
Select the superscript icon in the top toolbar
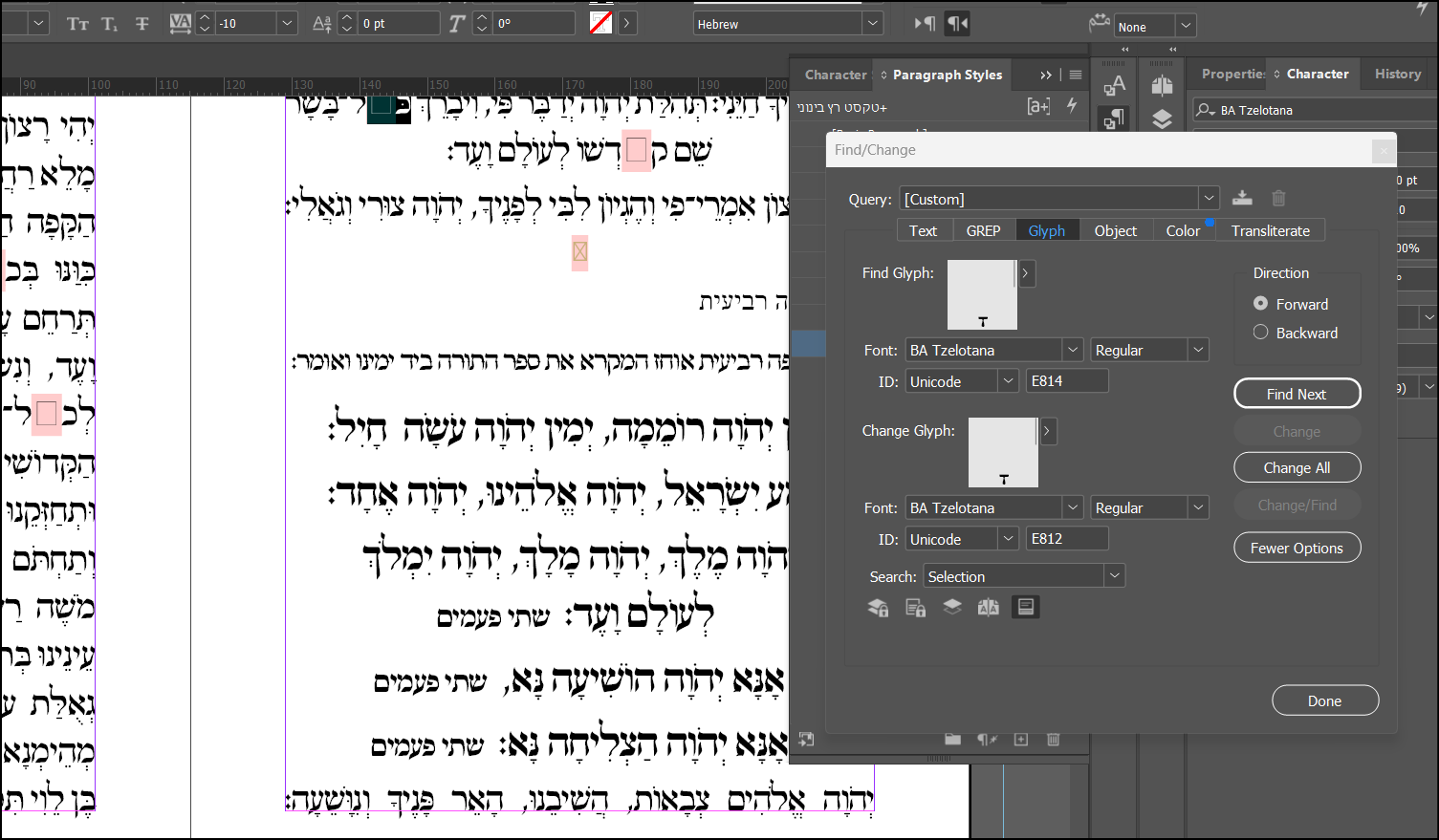pos(109,23)
